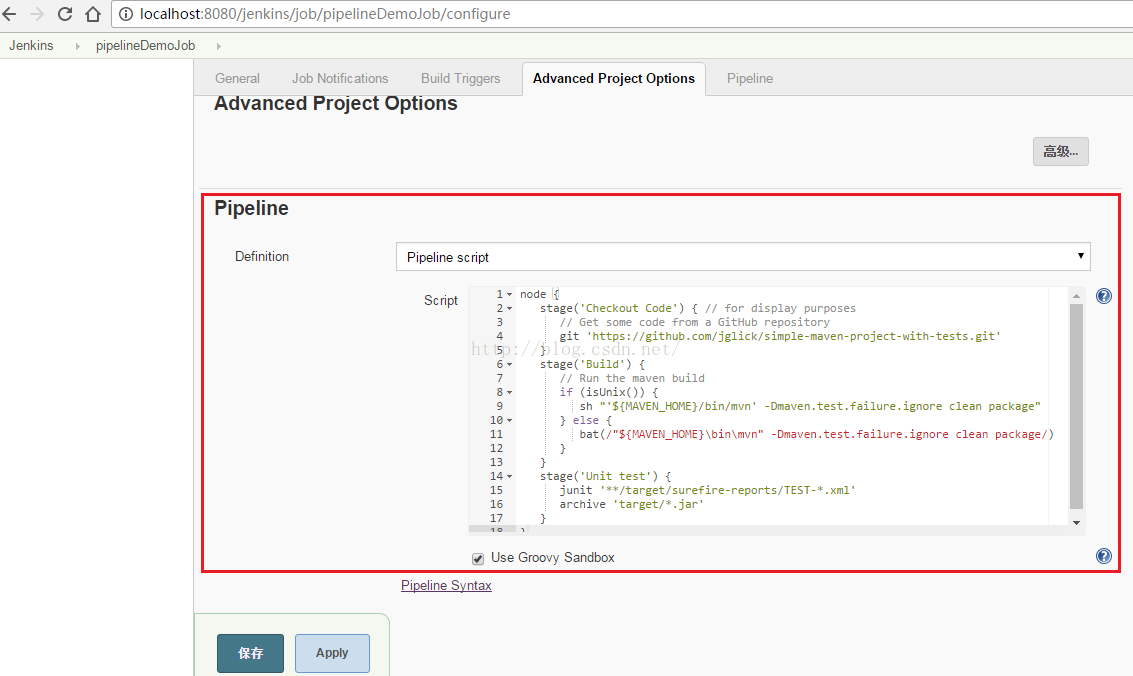
Task: Open the Definition Pipeline script dropdown
Action: pos(743,257)
